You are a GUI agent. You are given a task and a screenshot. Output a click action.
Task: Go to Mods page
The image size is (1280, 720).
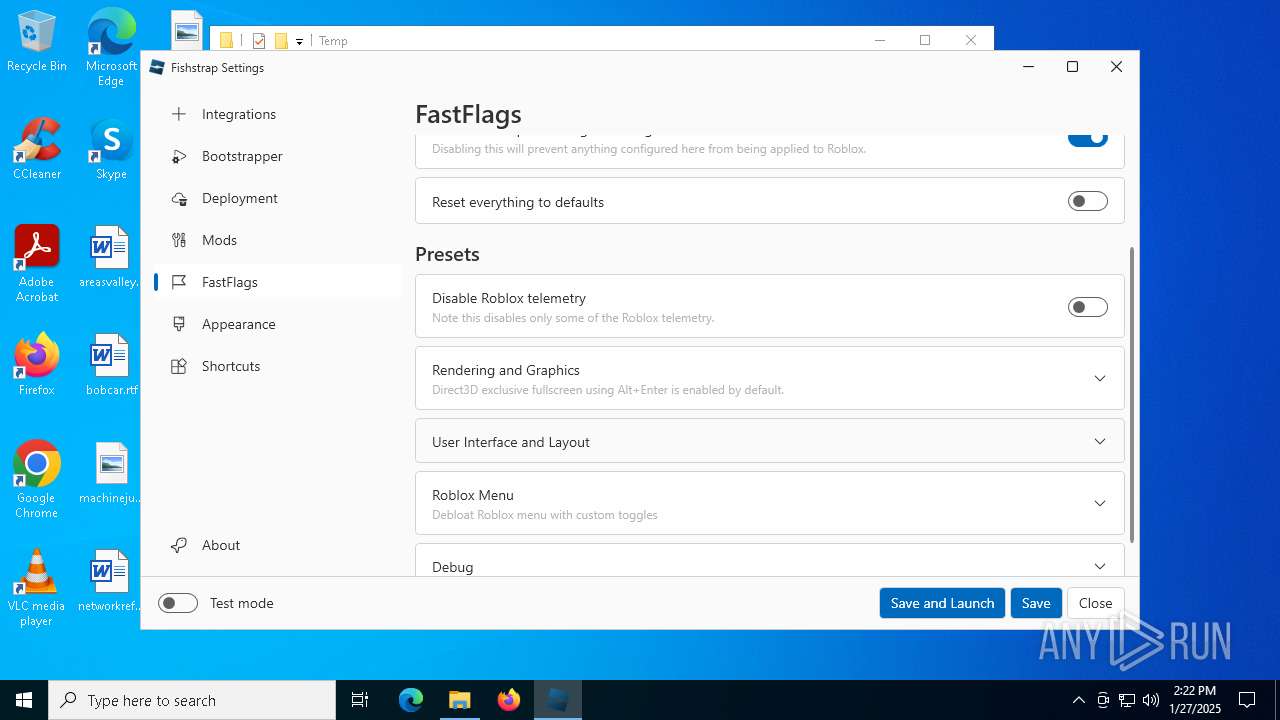point(277,240)
